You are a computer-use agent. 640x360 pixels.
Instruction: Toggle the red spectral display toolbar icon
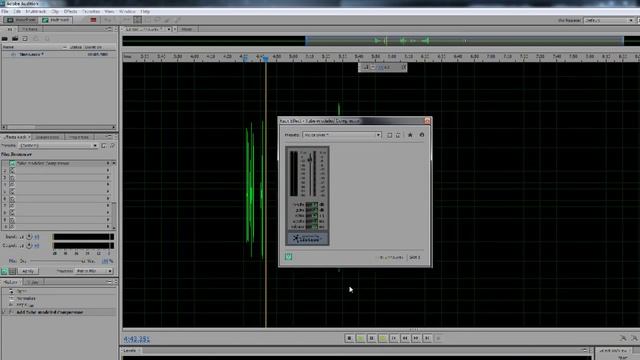(x=93, y=20)
